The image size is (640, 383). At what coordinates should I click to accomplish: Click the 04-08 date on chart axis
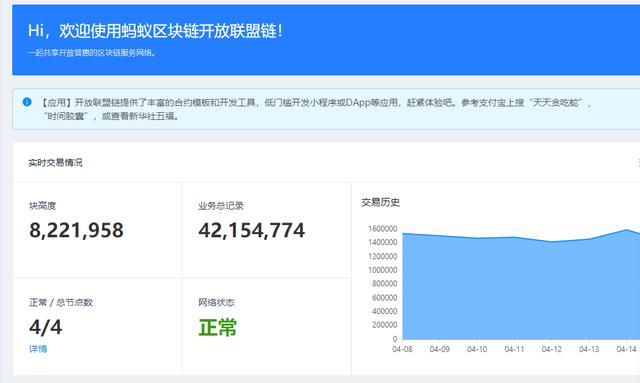[402, 349]
